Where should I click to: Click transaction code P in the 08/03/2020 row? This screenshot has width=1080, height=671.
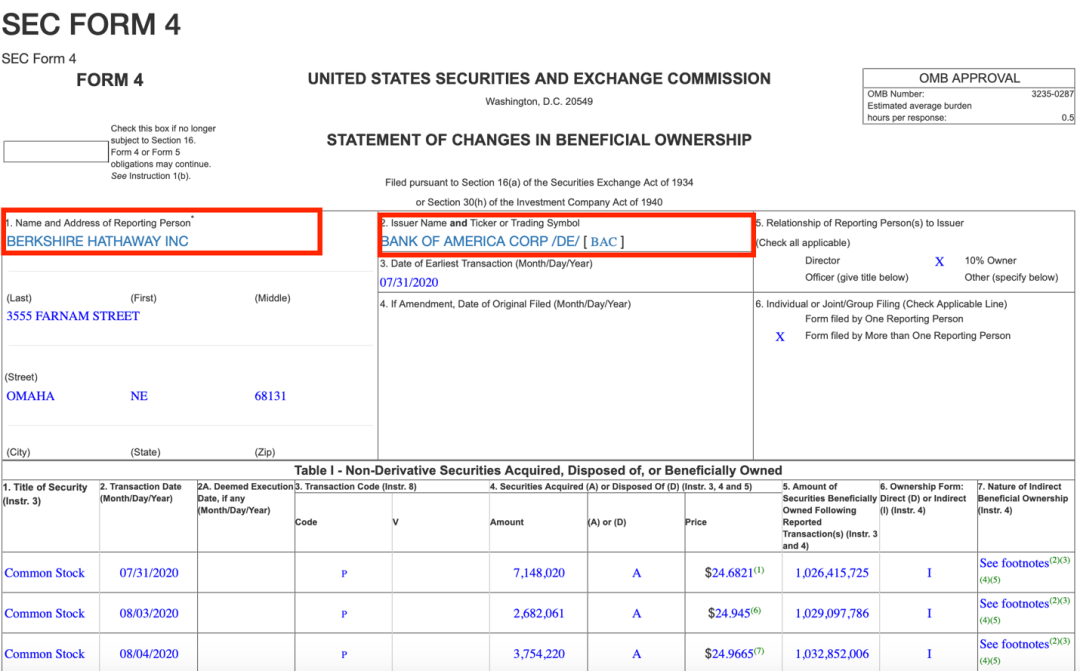click(x=344, y=614)
